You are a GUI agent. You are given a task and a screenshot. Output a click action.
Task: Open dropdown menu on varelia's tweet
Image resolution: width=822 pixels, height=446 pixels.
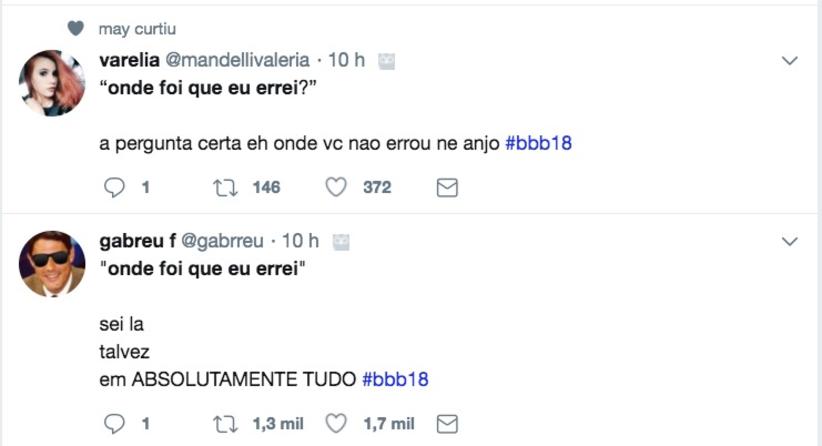(x=789, y=61)
